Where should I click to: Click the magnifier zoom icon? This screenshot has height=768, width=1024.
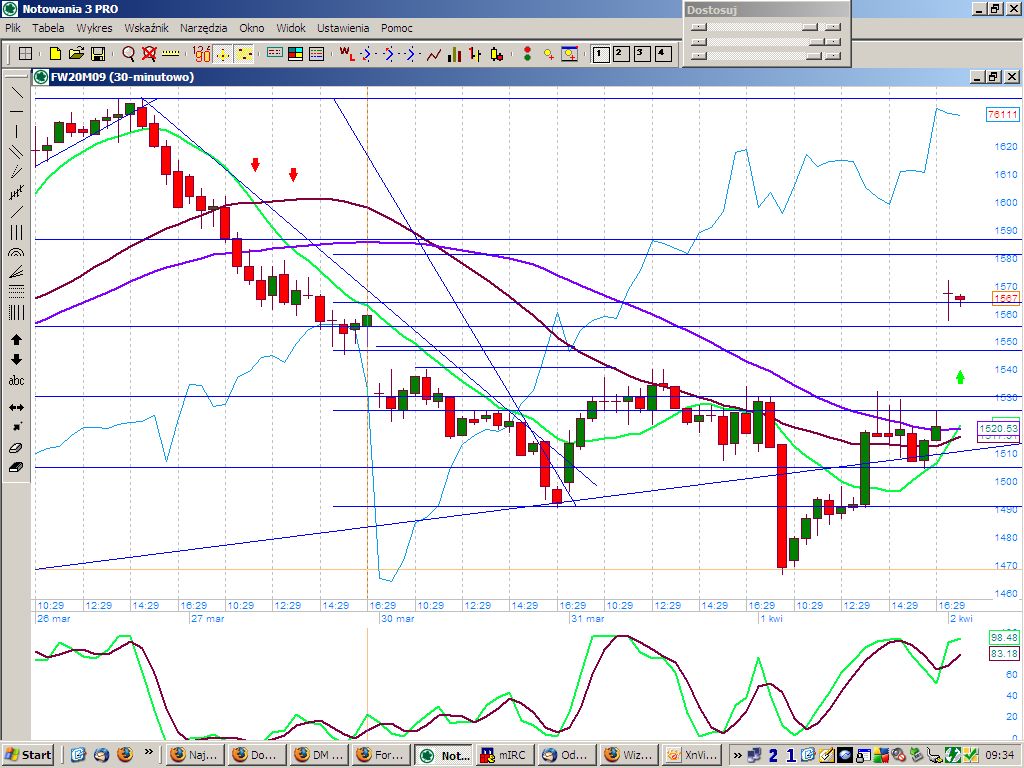pyautogui.click(x=128, y=54)
